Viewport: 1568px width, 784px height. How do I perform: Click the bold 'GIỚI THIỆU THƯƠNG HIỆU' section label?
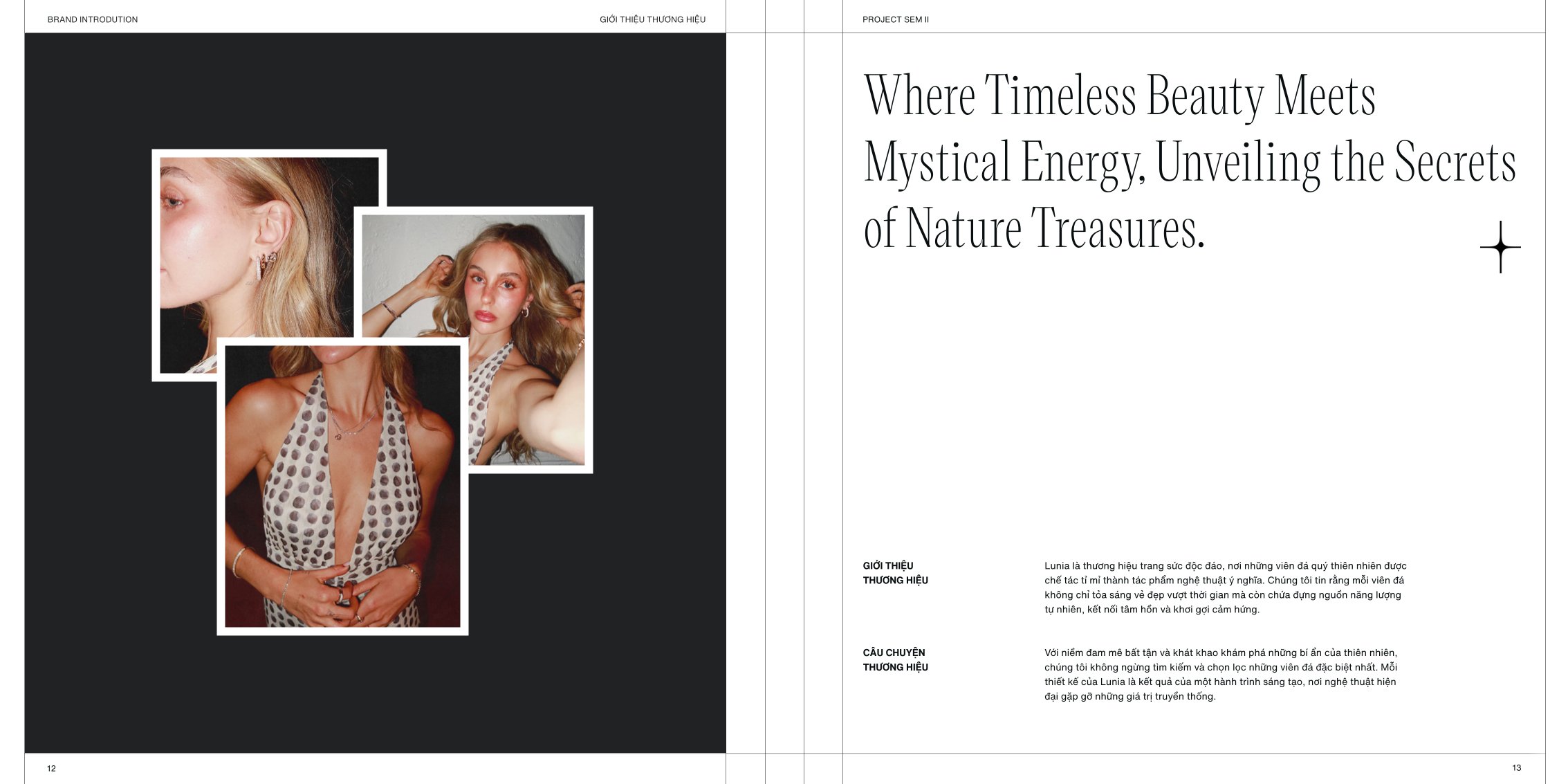[x=895, y=573]
